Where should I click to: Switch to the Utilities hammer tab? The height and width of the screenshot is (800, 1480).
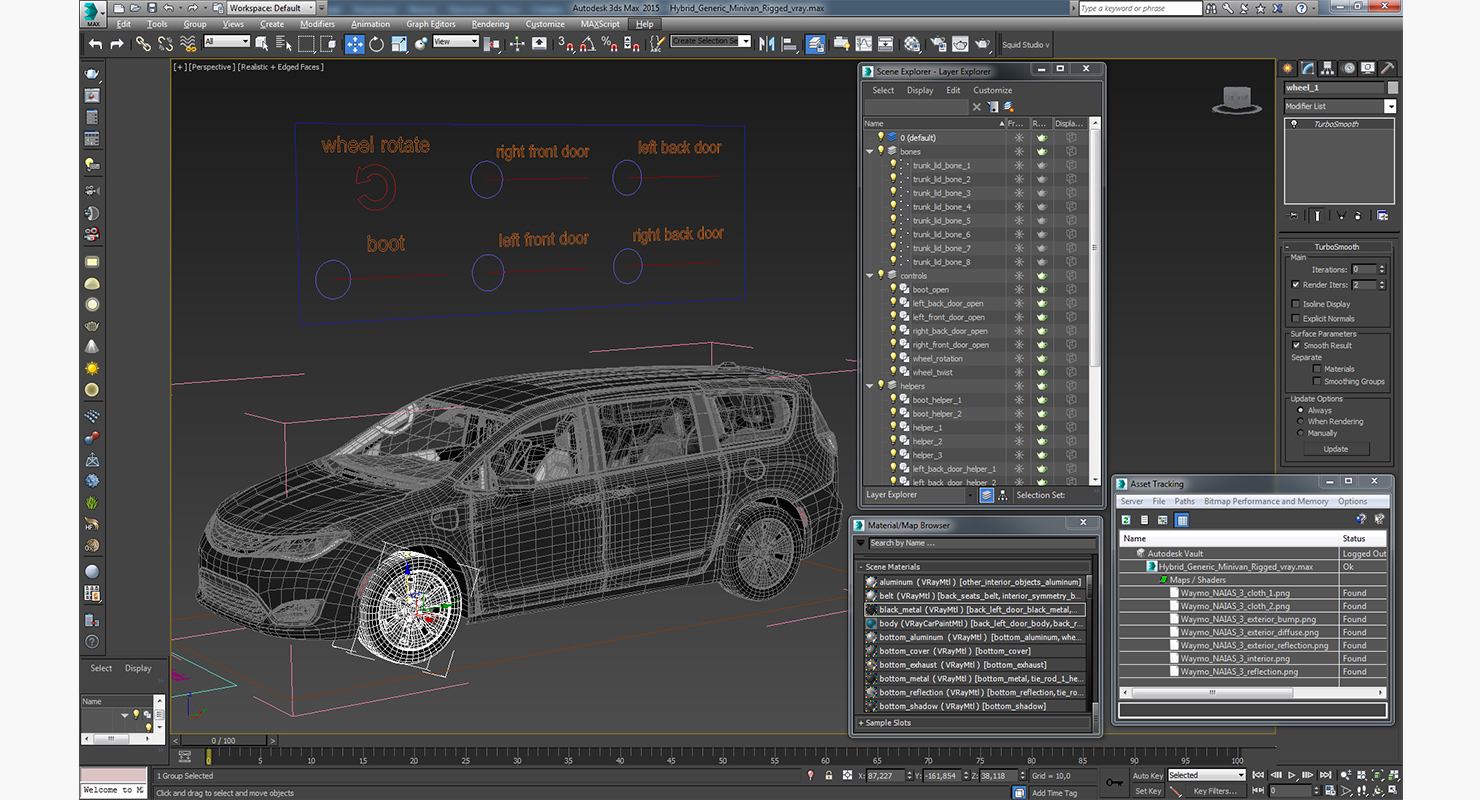click(x=1388, y=68)
